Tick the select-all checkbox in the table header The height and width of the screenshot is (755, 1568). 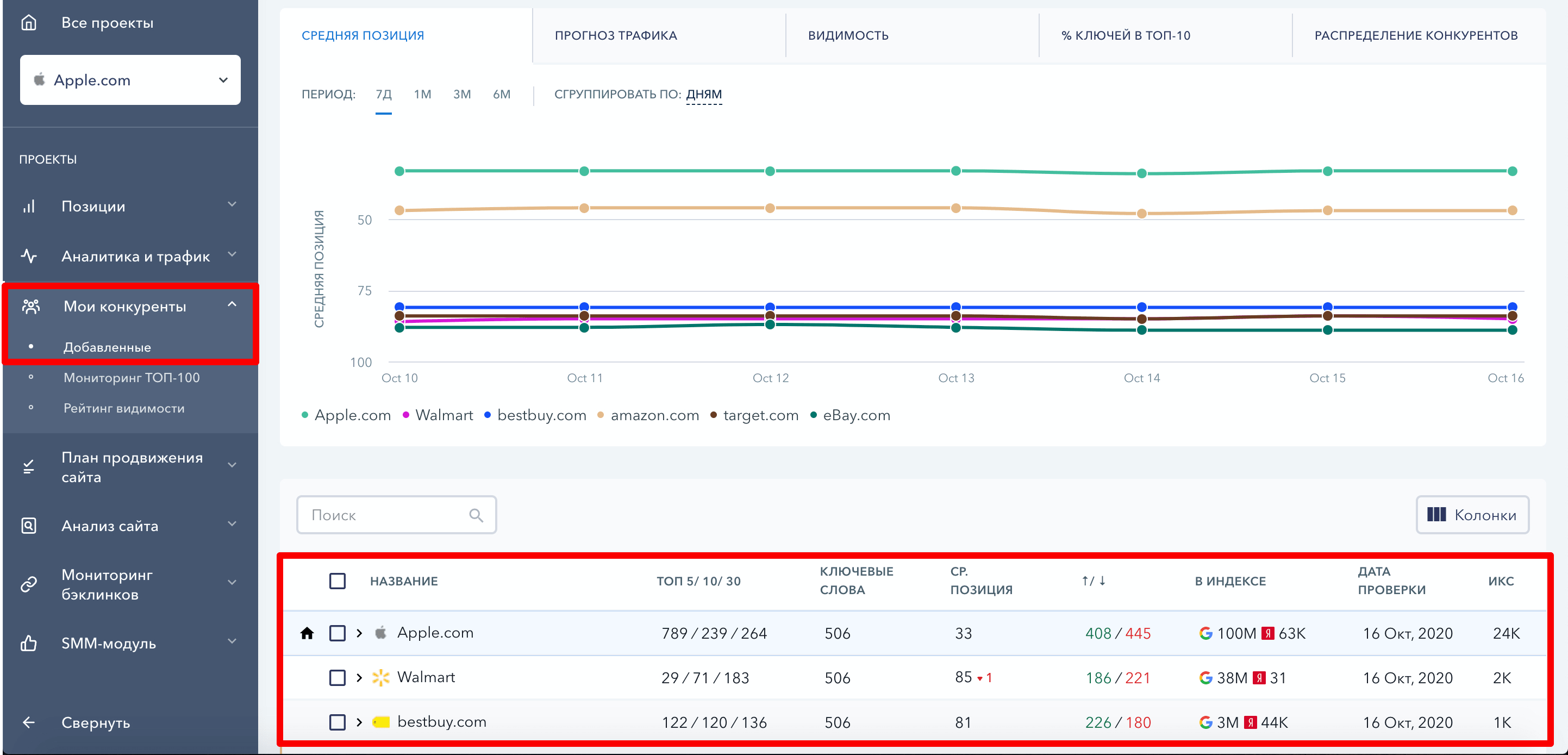[x=337, y=581]
